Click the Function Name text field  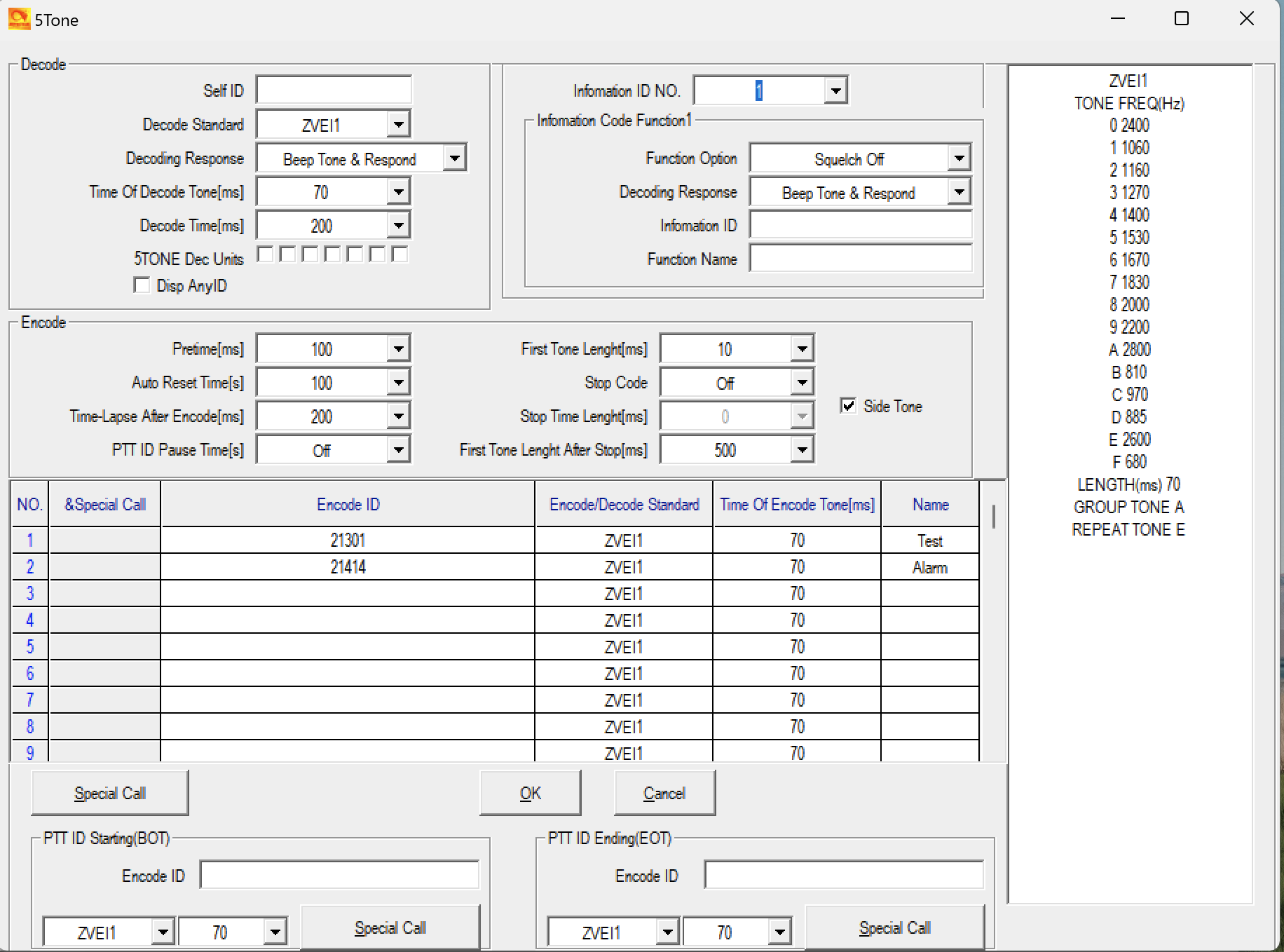(x=861, y=259)
